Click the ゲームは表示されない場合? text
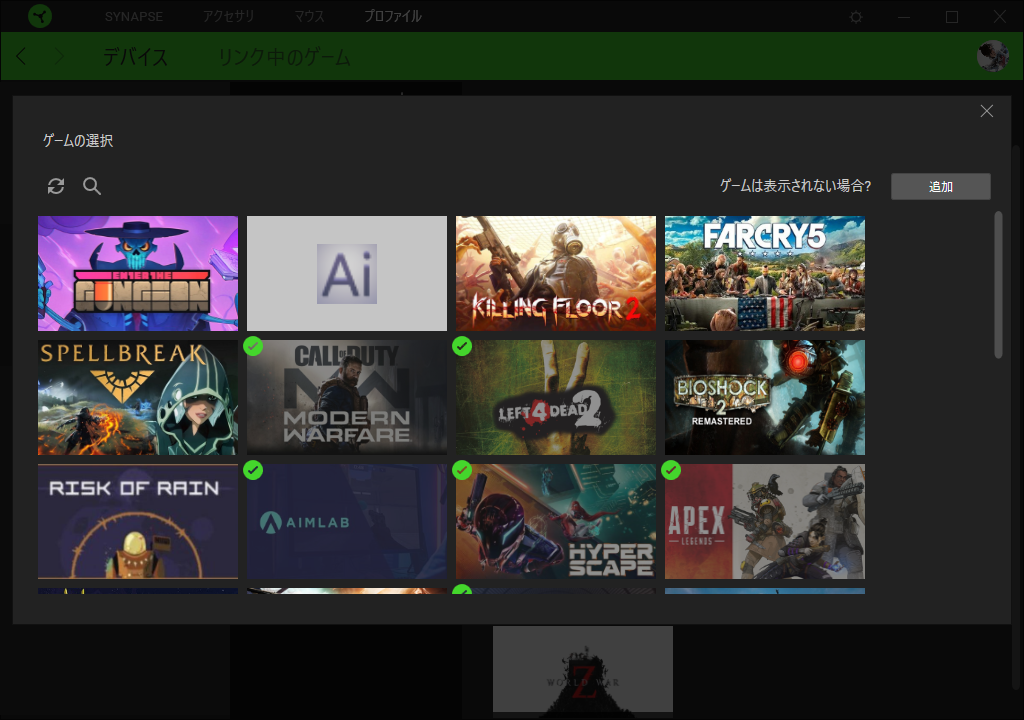 coord(795,186)
